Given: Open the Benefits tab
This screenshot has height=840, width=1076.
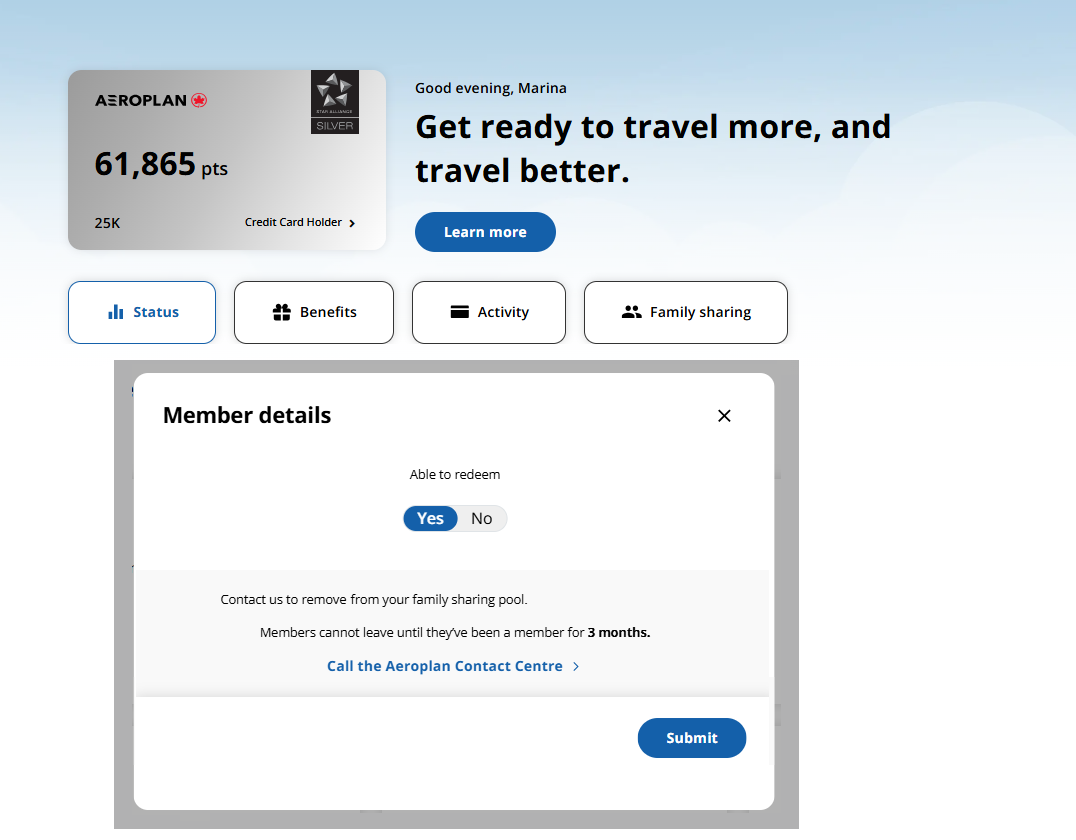Looking at the screenshot, I should tap(314, 312).
